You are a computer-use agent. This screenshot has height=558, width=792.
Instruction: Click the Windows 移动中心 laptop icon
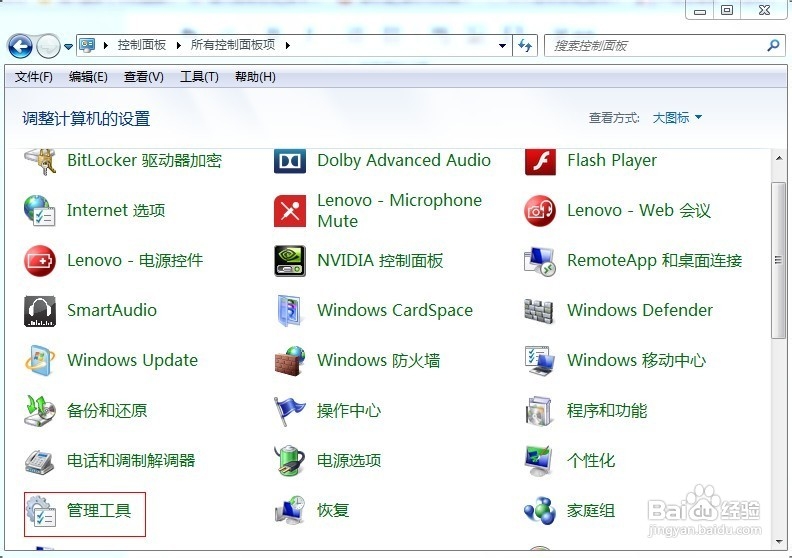[540, 361]
